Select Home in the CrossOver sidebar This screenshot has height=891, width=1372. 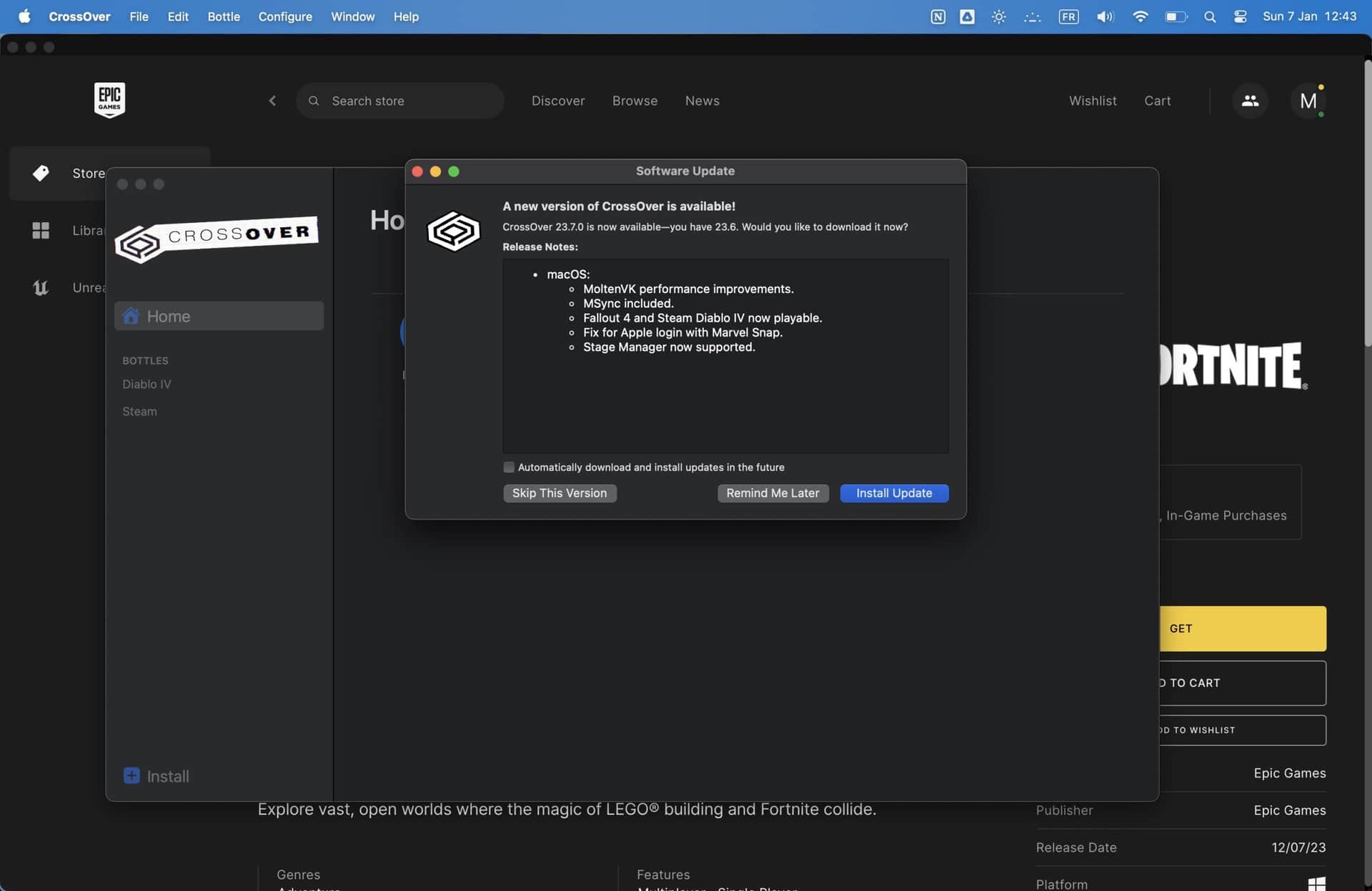tap(219, 316)
